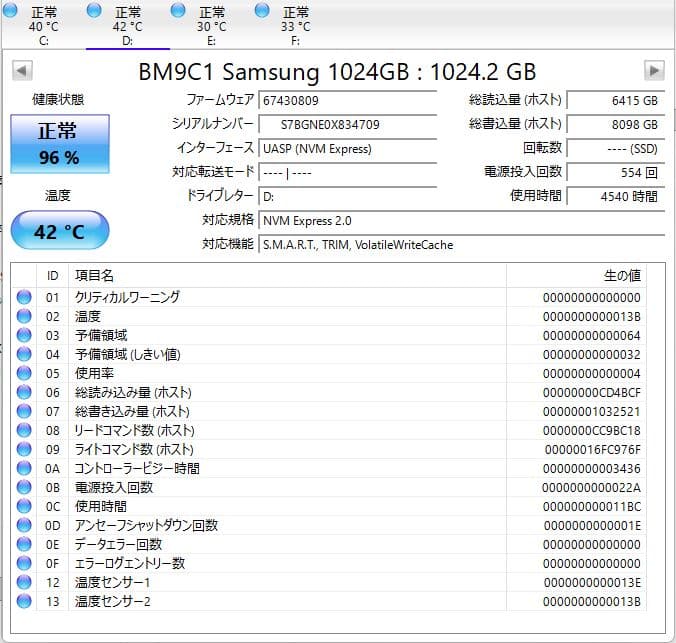Click the 正常 96 % health status button
Viewport: 676px width, 643px height.
60,144
